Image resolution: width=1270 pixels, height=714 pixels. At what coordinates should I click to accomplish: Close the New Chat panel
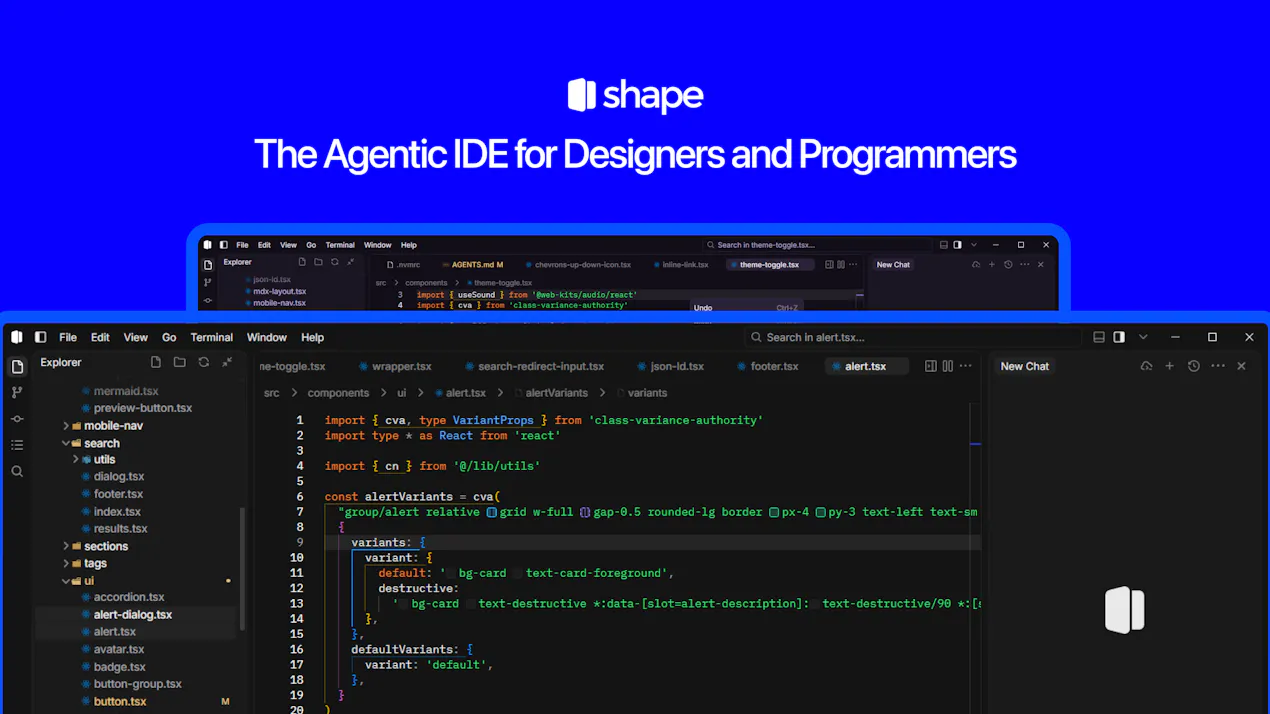pyautogui.click(x=1242, y=367)
